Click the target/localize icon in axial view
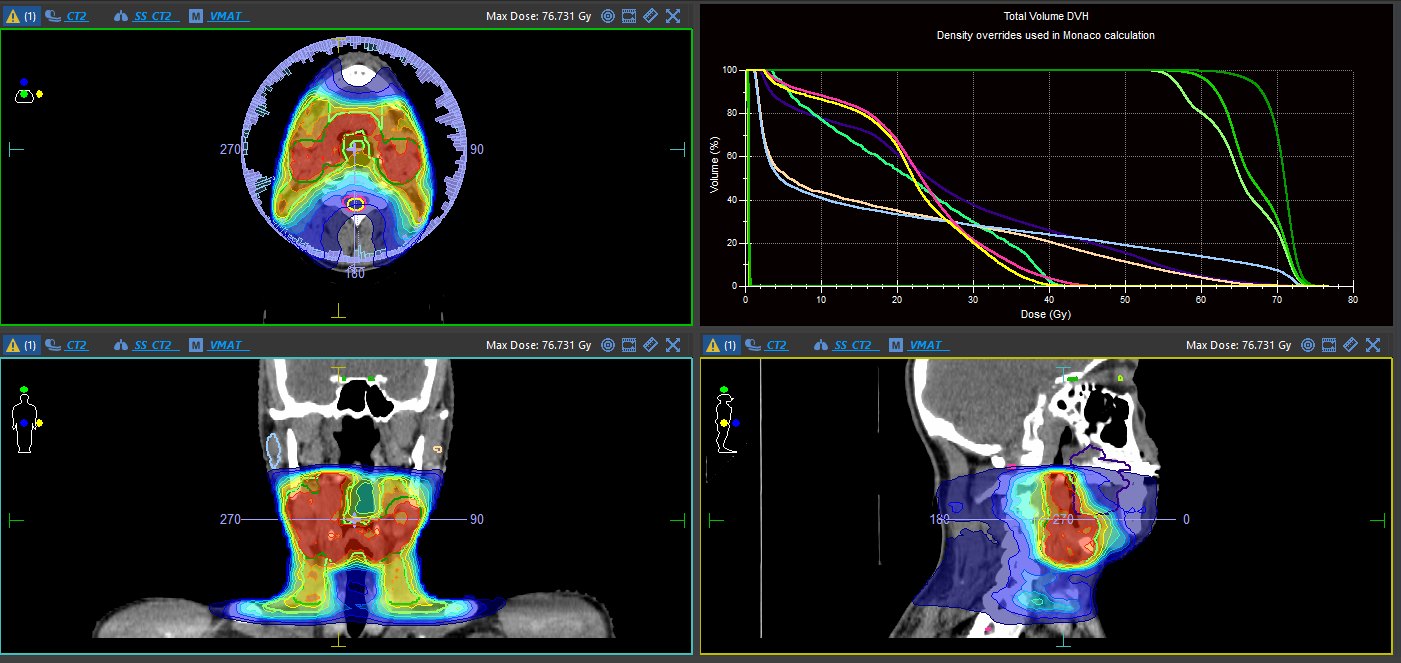The height and width of the screenshot is (663, 1401). pyautogui.click(x=607, y=16)
